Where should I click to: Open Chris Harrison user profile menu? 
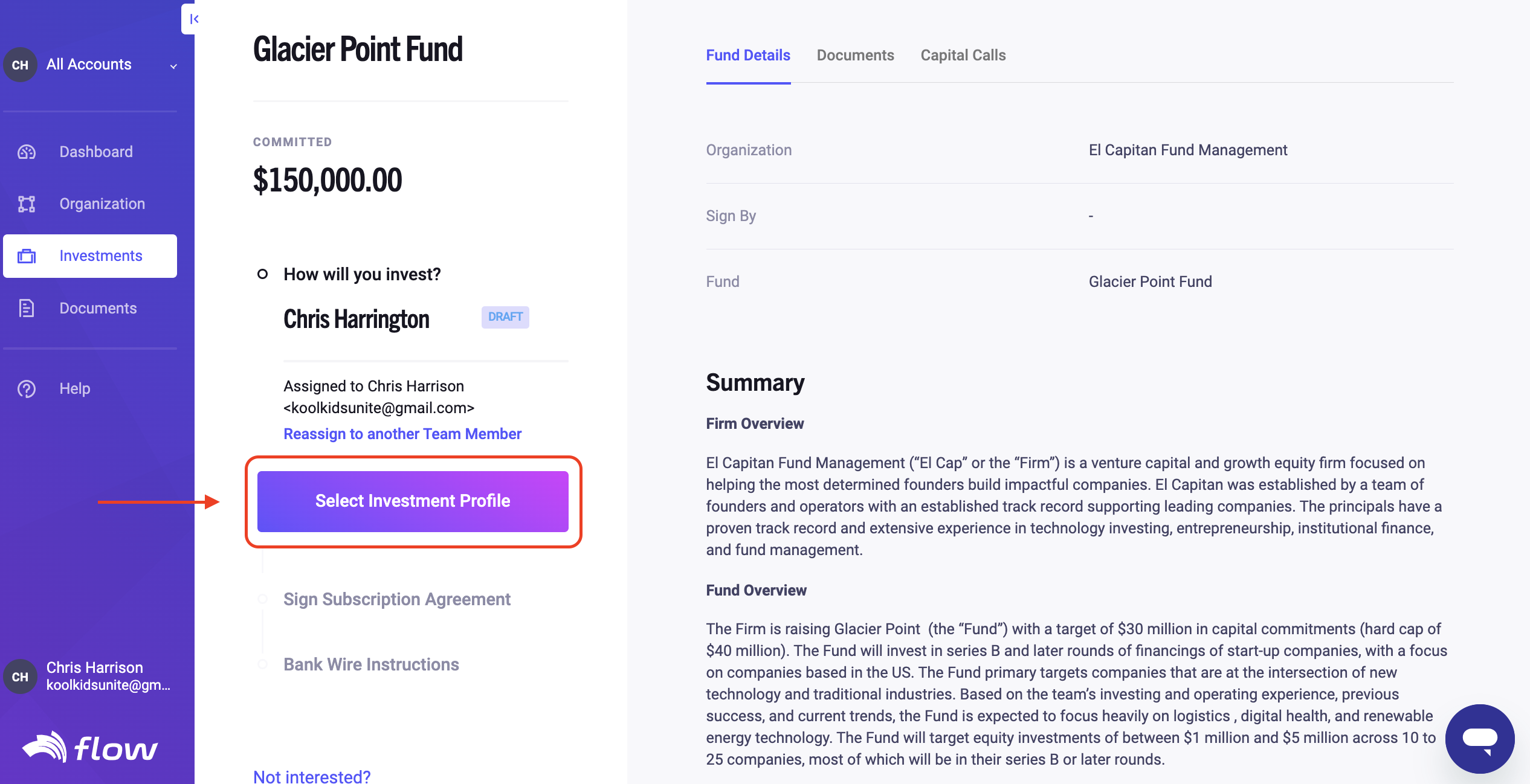coord(90,676)
